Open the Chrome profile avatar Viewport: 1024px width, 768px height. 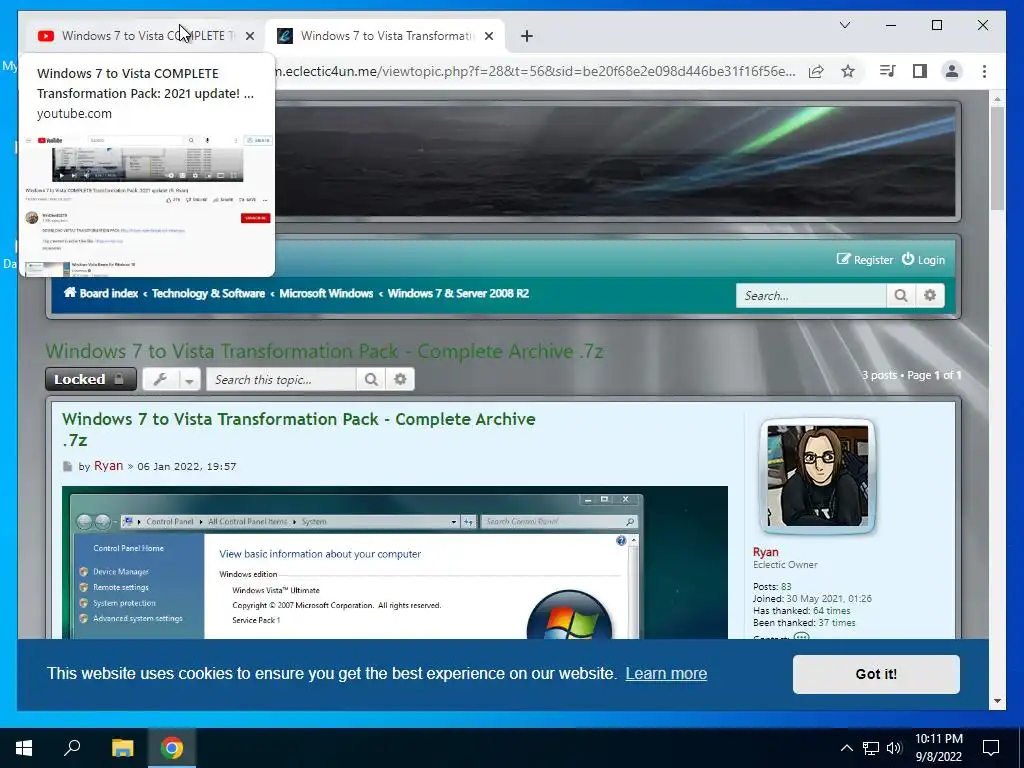point(952,71)
